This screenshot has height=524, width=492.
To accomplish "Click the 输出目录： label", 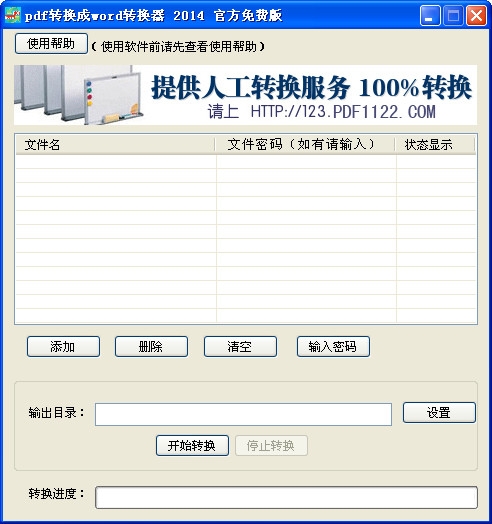I will 56,413.
